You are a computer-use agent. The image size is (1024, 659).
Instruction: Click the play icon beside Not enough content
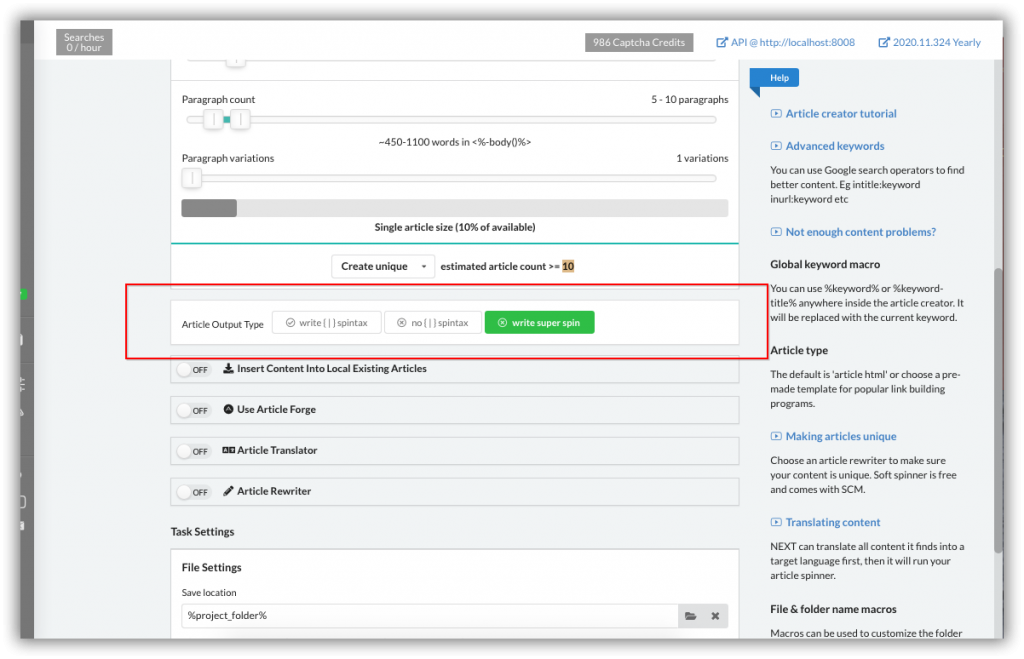776,232
